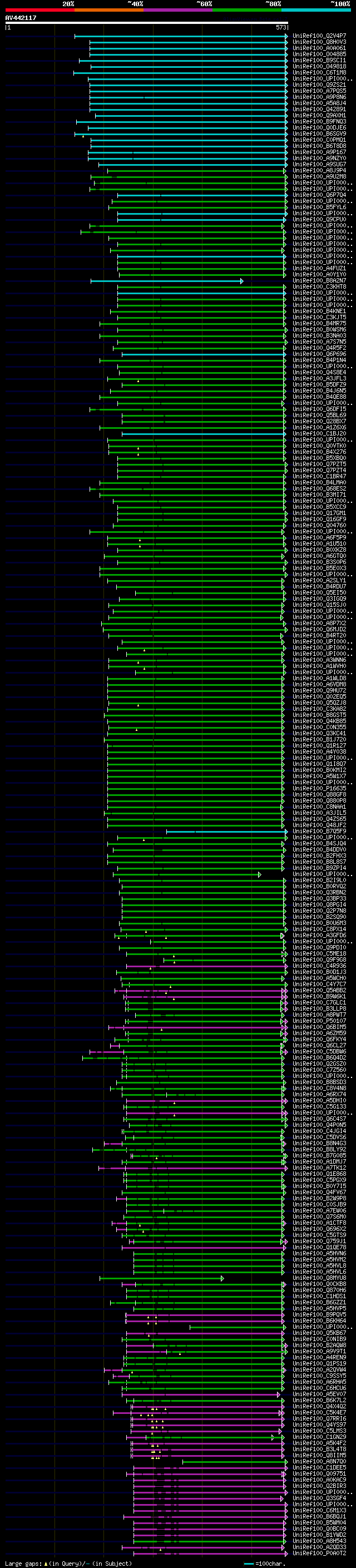Select the UniRef100_C3KHT8 label

(319, 286)
